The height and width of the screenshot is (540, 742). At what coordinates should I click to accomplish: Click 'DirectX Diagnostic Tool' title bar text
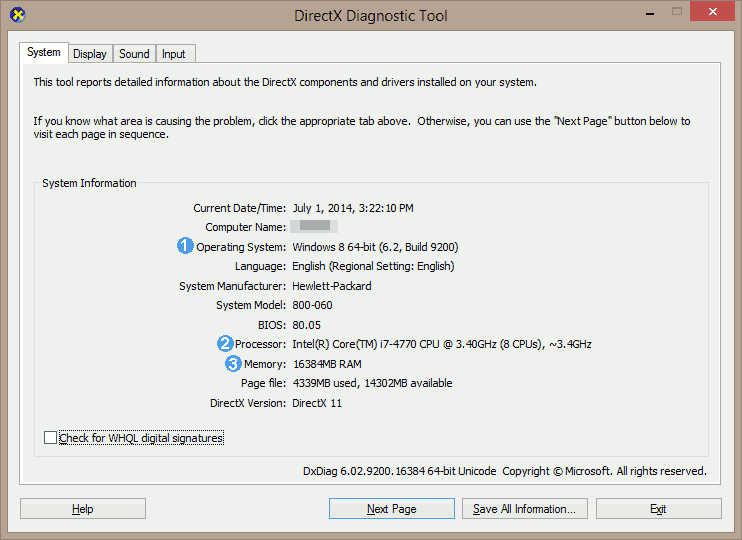371,16
